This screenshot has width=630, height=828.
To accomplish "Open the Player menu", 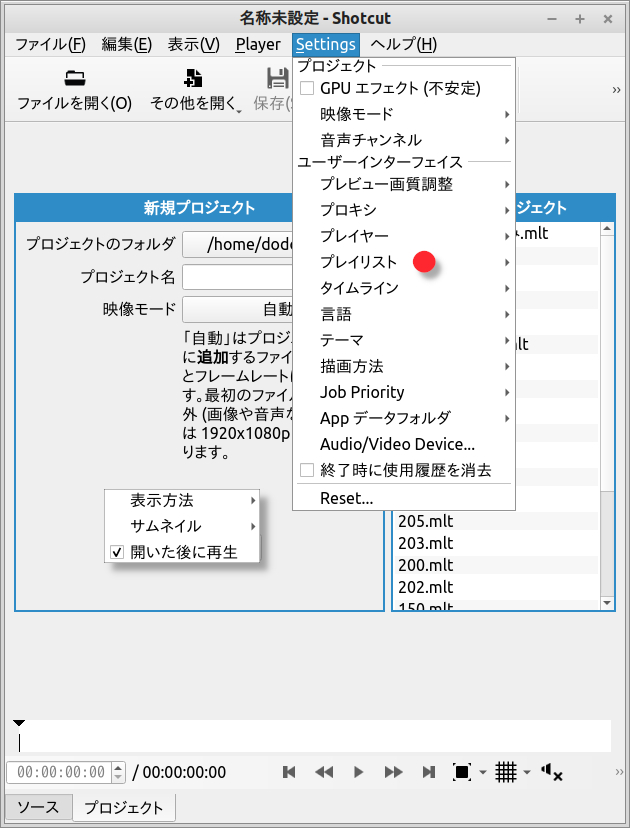I will tap(258, 44).
